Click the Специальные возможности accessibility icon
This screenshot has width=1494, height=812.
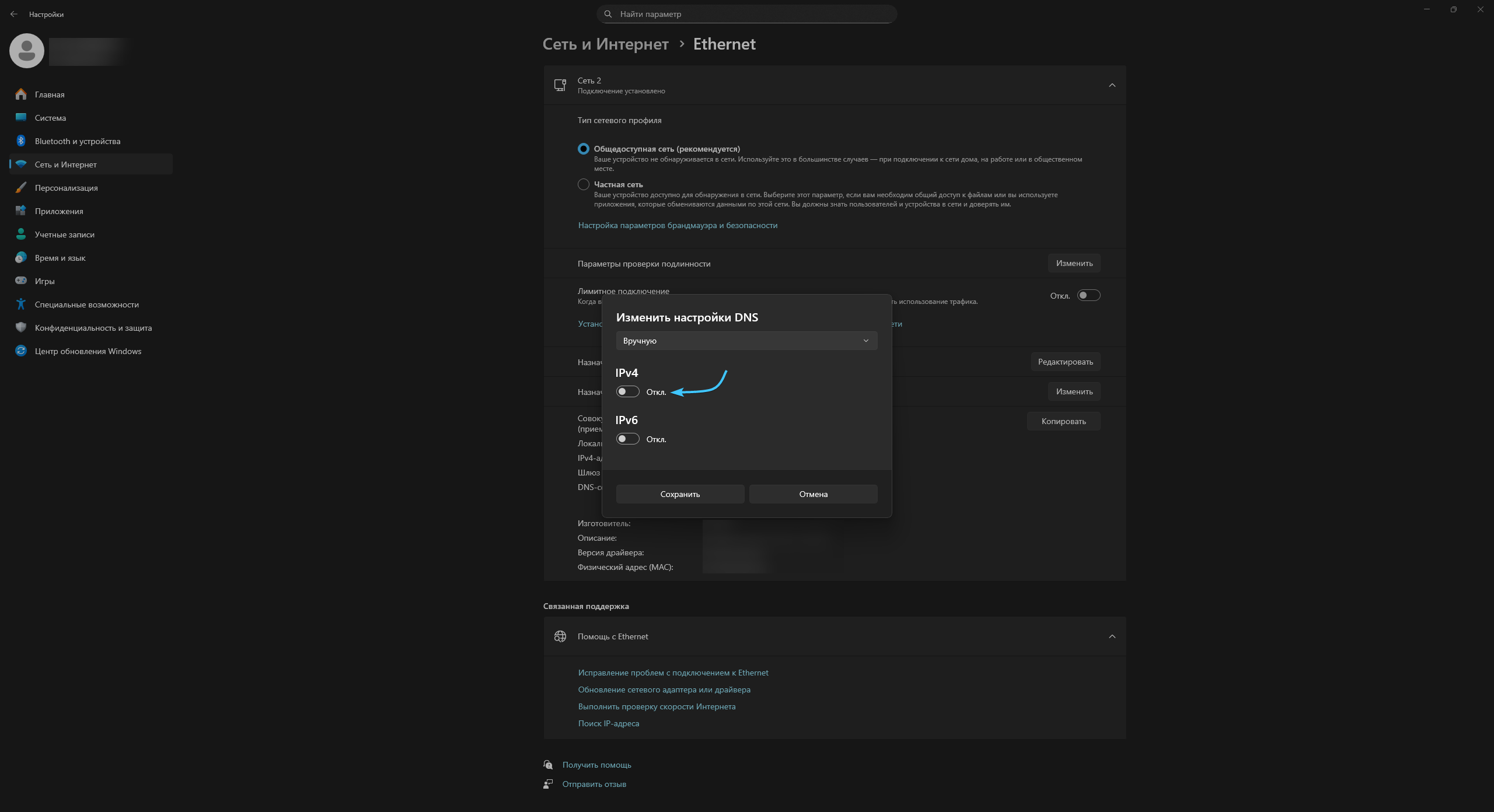[x=21, y=304]
